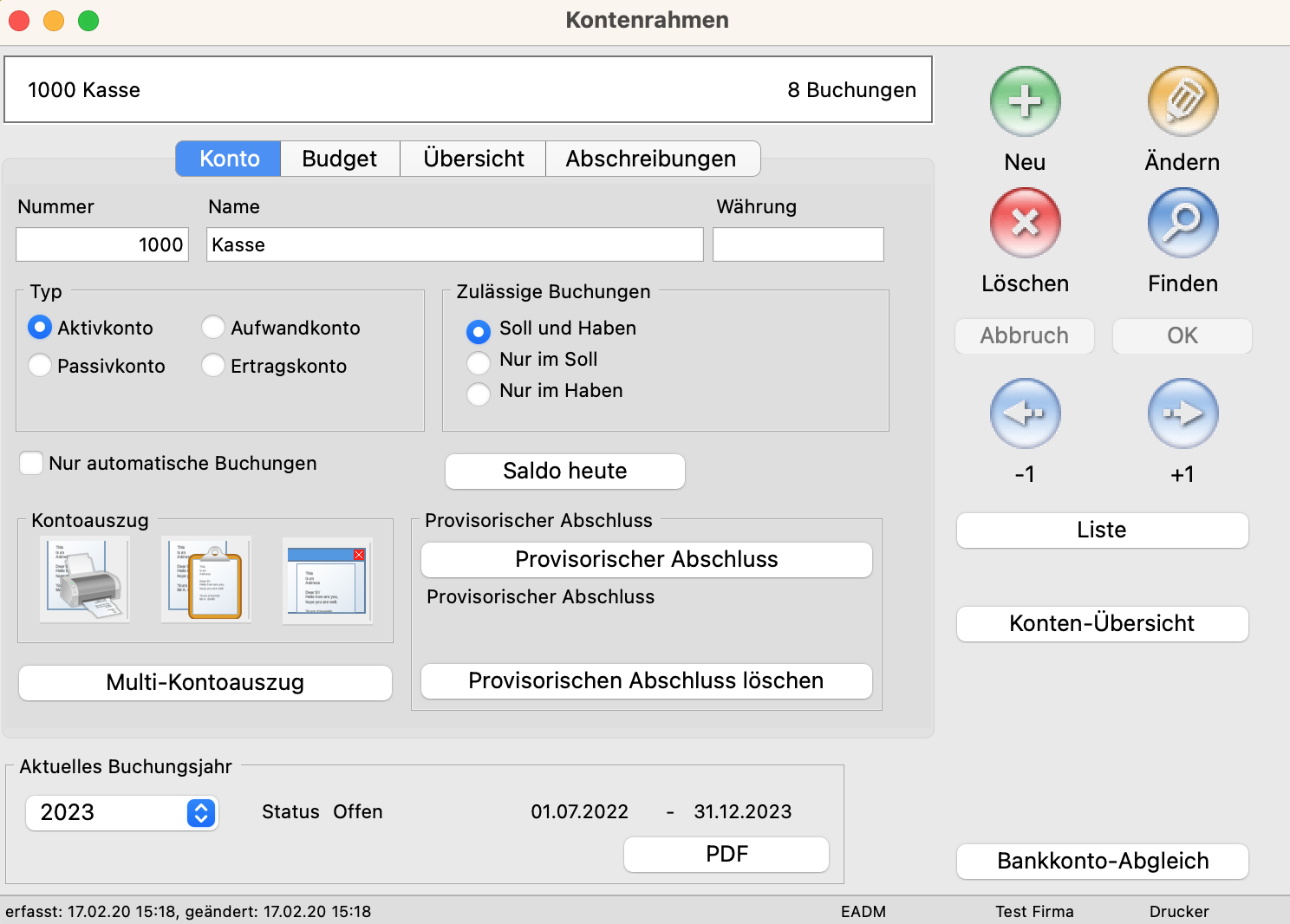This screenshot has height=924, width=1290.
Task: Click the Multi-Kontoauszug button
Action: click(x=205, y=682)
